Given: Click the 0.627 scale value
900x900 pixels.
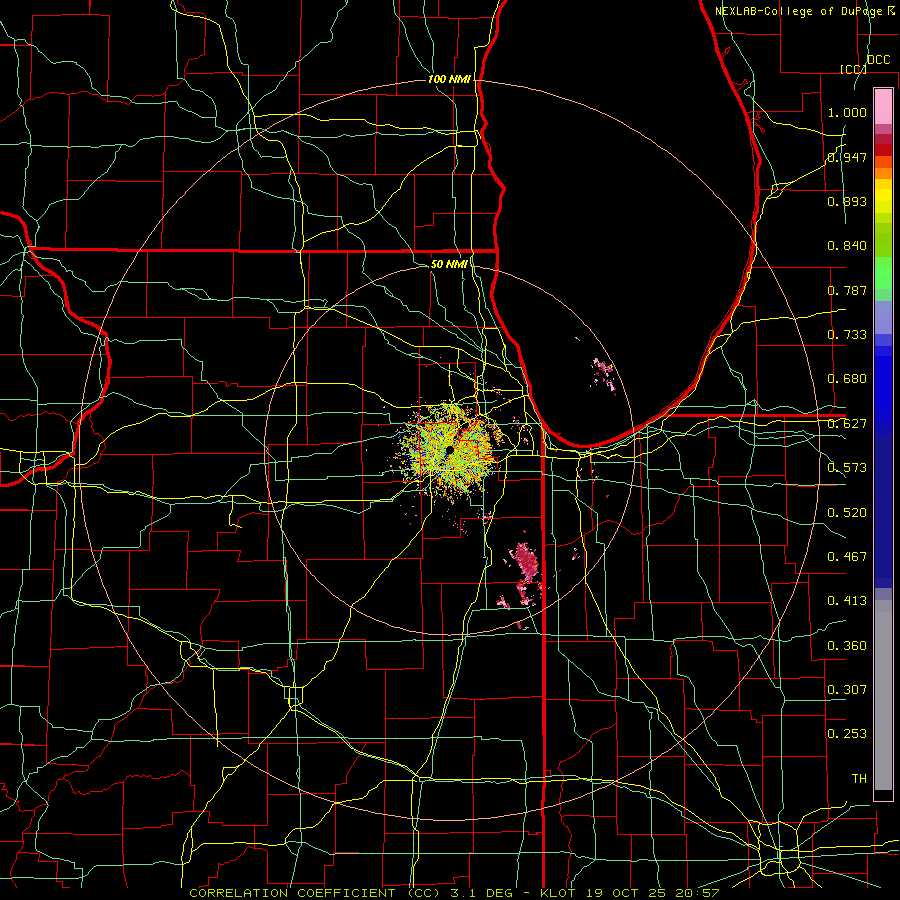Looking at the screenshot, I should (847, 424).
